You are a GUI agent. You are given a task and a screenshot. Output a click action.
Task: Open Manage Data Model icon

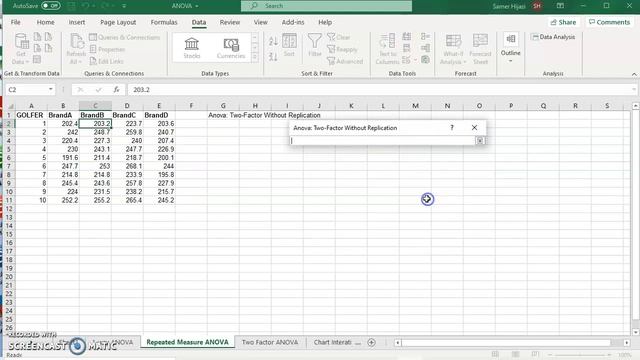tap(425, 60)
